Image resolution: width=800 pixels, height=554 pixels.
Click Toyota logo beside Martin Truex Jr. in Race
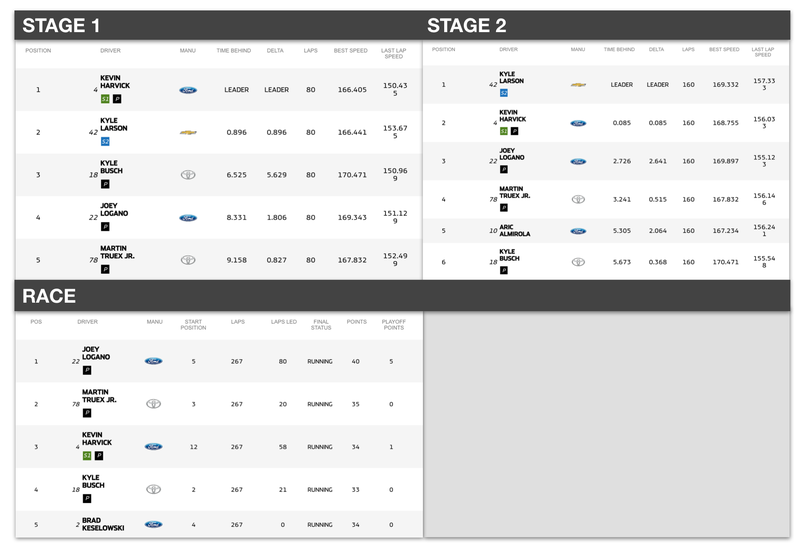[x=154, y=404]
